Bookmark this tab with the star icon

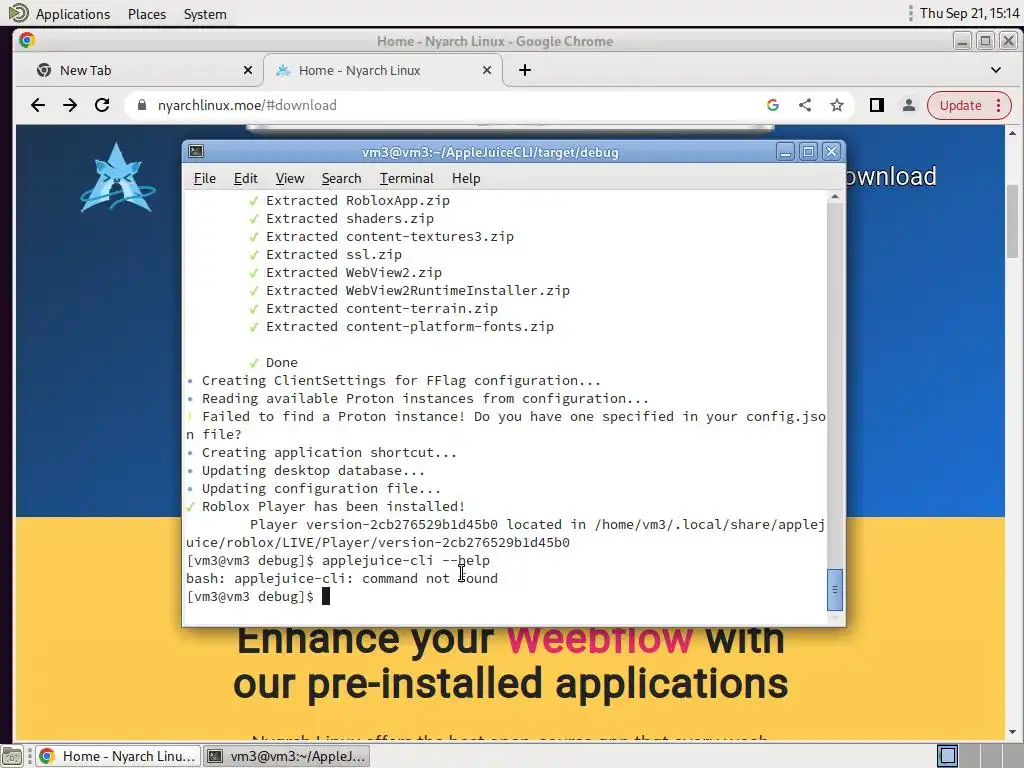[x=837, y=105]
